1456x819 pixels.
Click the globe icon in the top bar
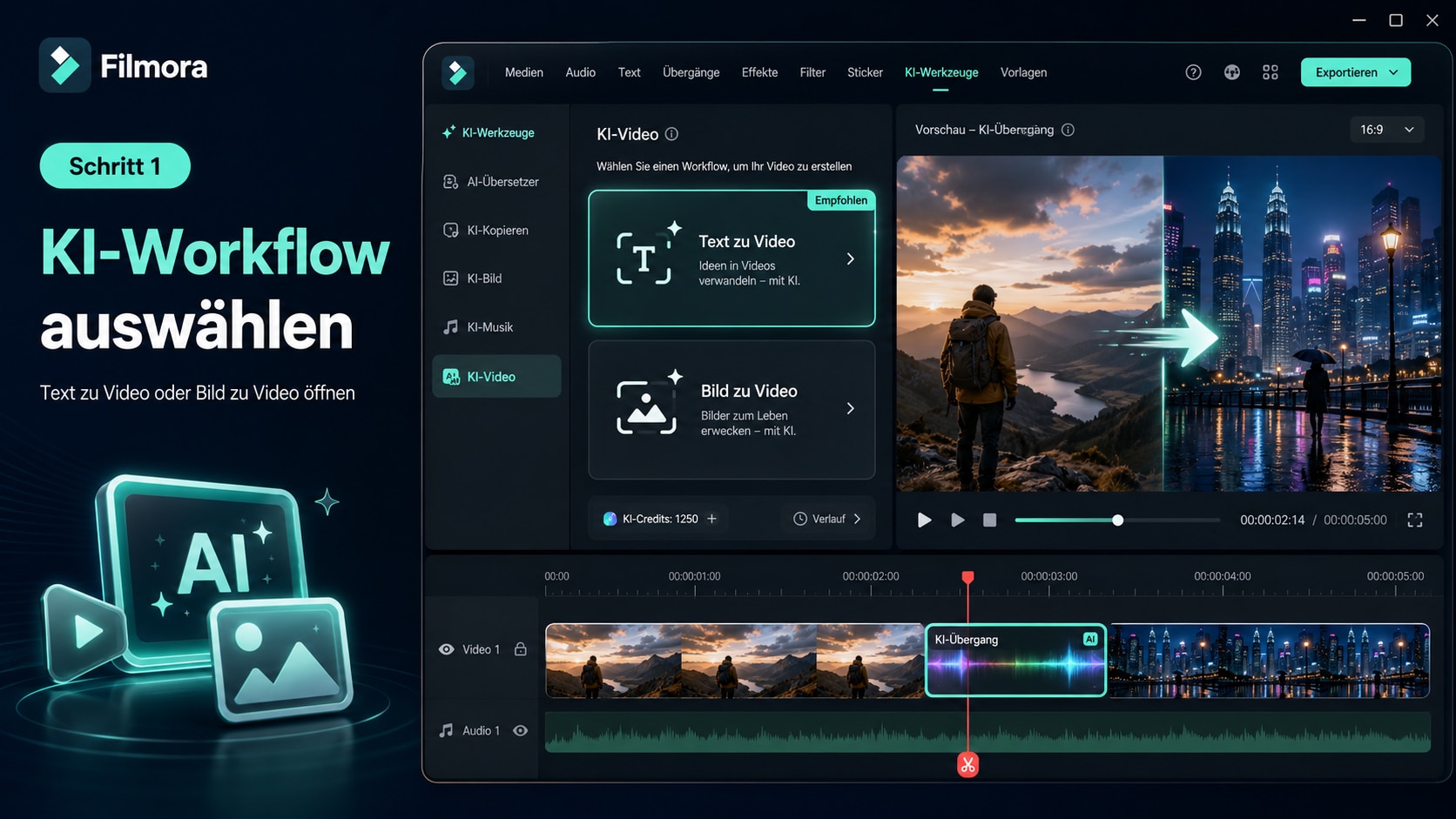coord(1231,72)
